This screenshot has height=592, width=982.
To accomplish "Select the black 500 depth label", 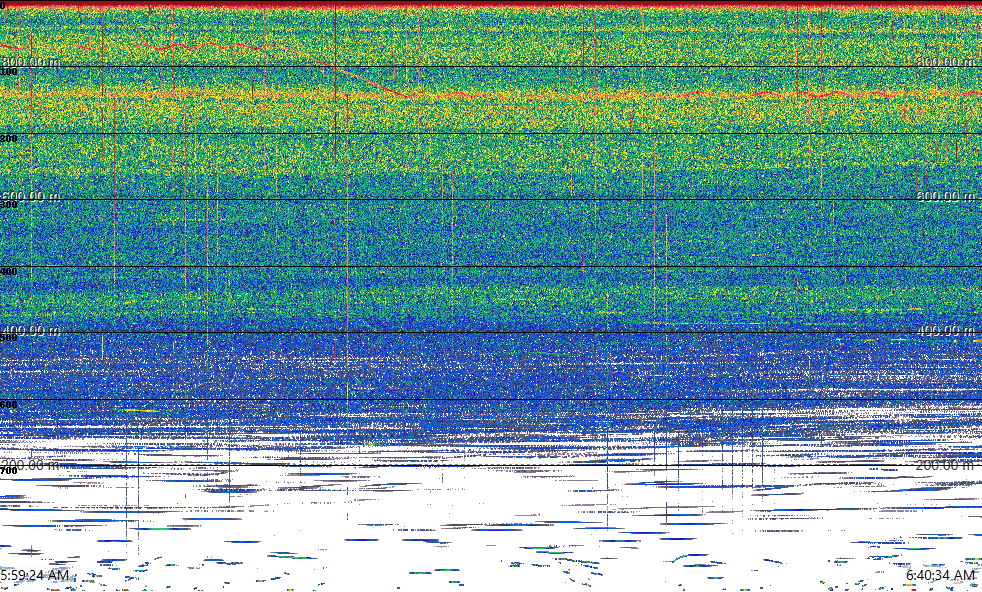I will click(9, 338).
